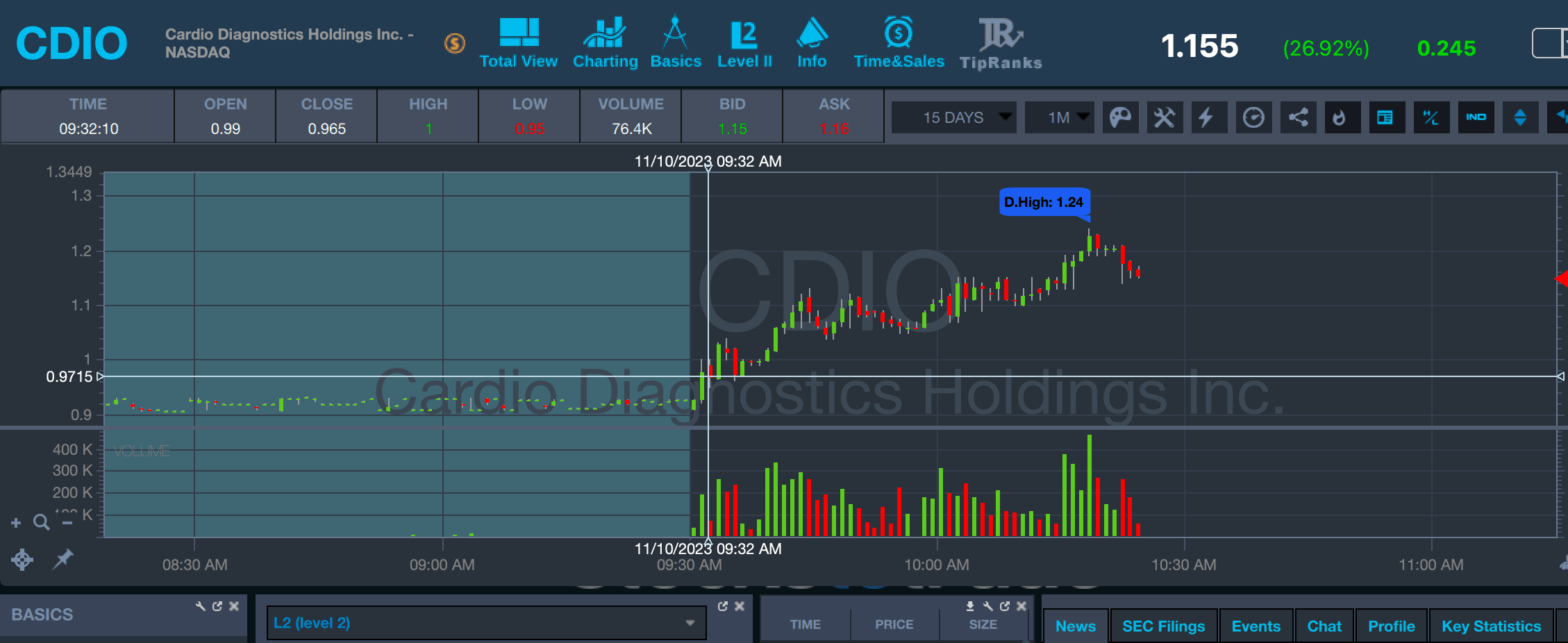Image resolution: width=1568 pixels, height=643 pixels.
Task: Click the 09:32:10 time value
Action: (88, 128)
